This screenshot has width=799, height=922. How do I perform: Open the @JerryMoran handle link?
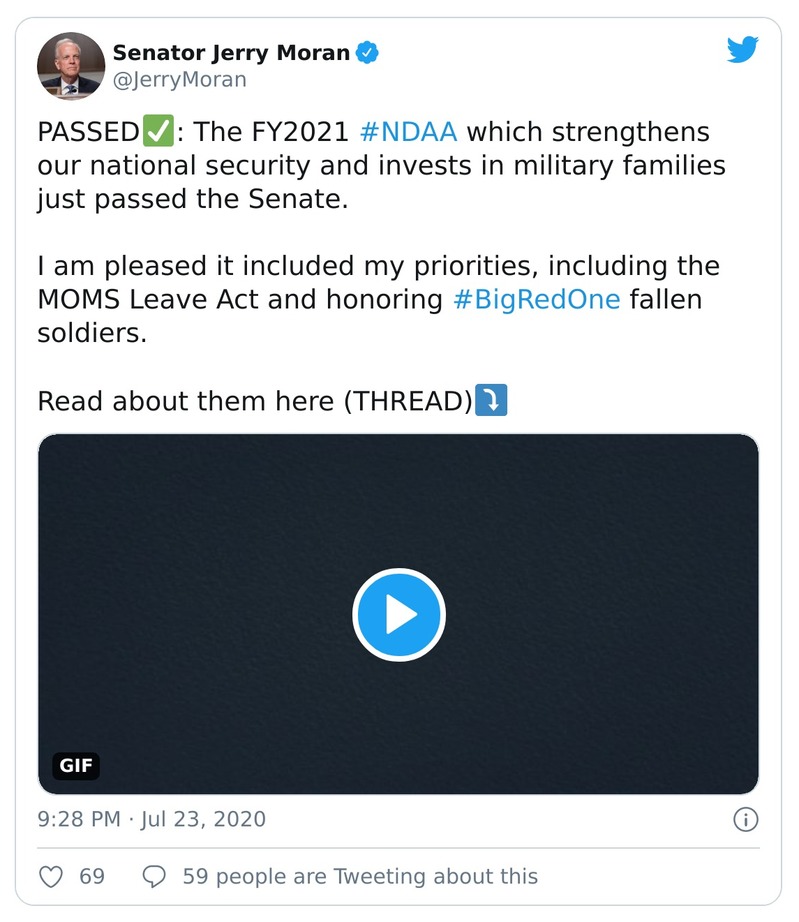(x=179, y=80)
